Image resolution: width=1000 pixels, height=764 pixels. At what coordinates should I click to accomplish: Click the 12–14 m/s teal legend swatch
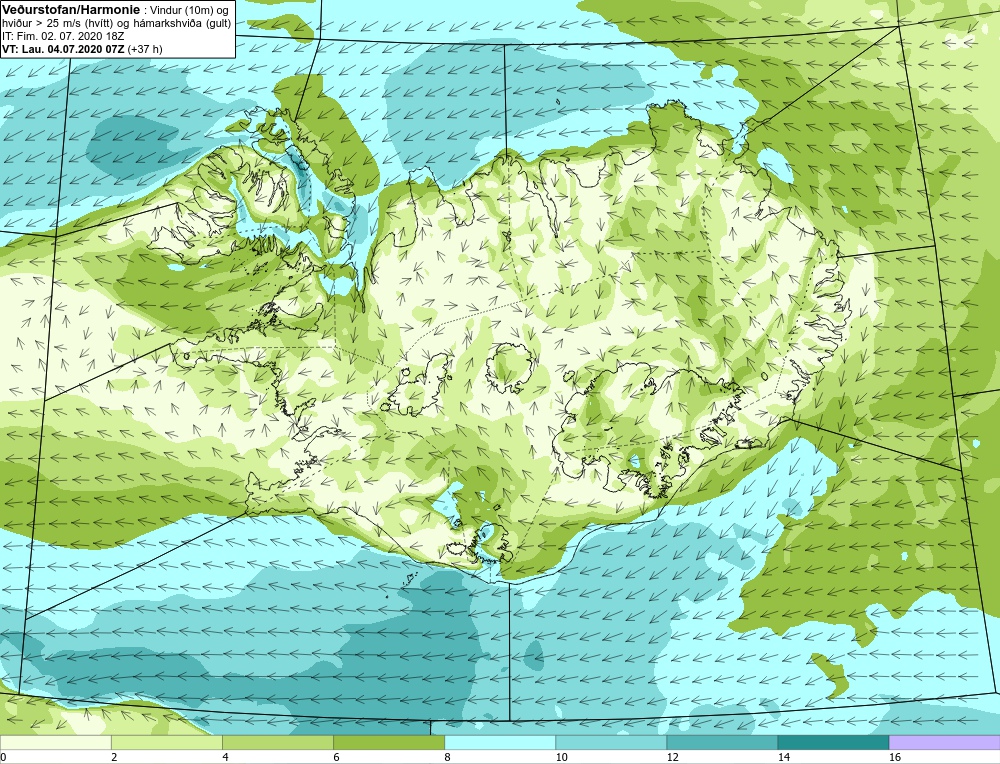point(721,743)
